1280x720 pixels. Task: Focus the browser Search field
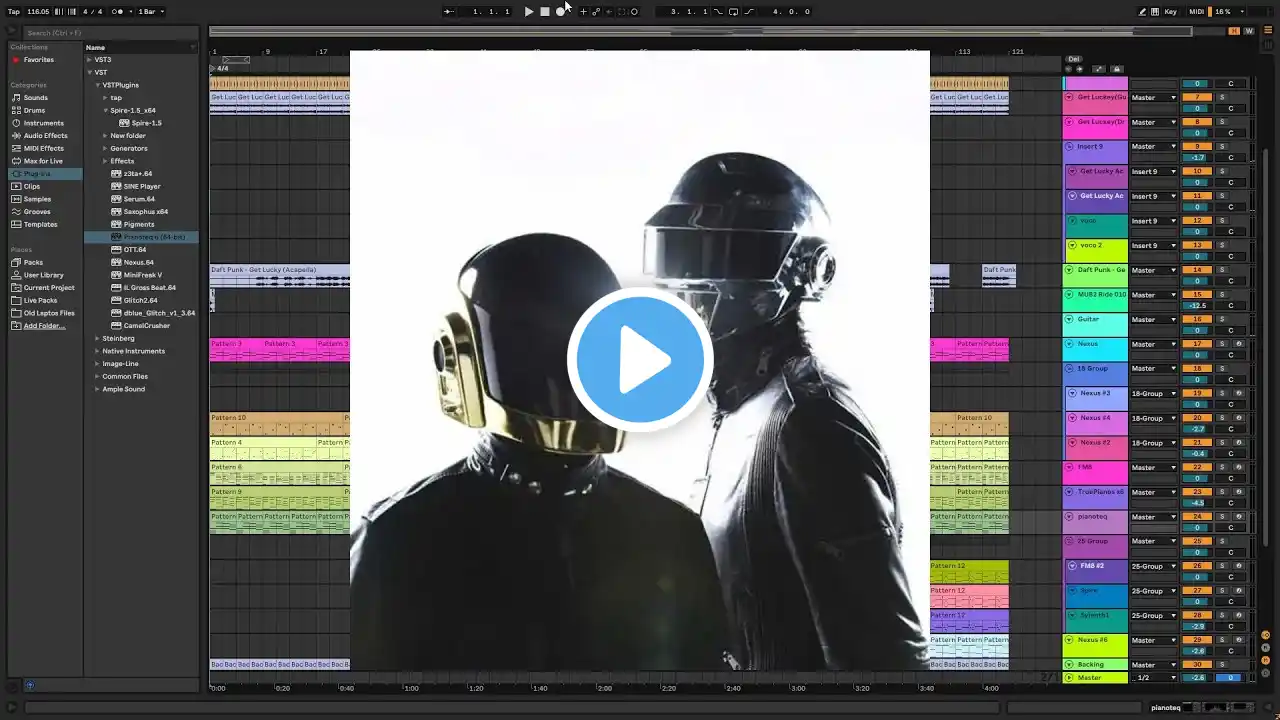(x=110, y=33)
